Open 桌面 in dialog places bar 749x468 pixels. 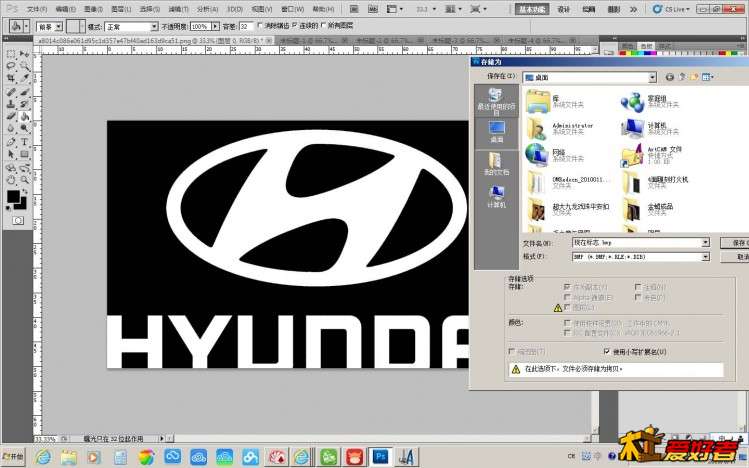coord(497,132)
